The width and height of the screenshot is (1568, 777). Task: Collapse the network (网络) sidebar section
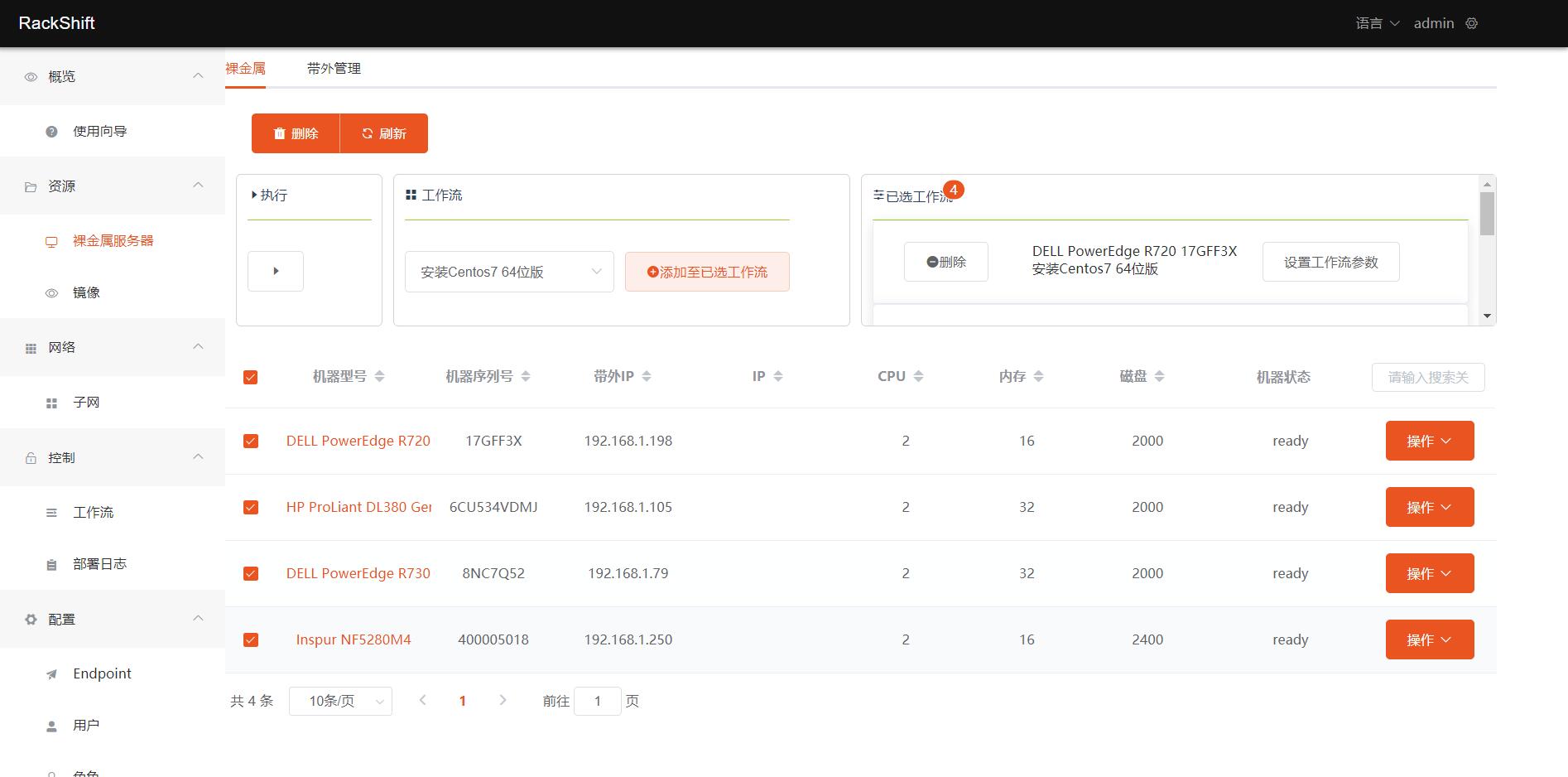coord(198,347)
